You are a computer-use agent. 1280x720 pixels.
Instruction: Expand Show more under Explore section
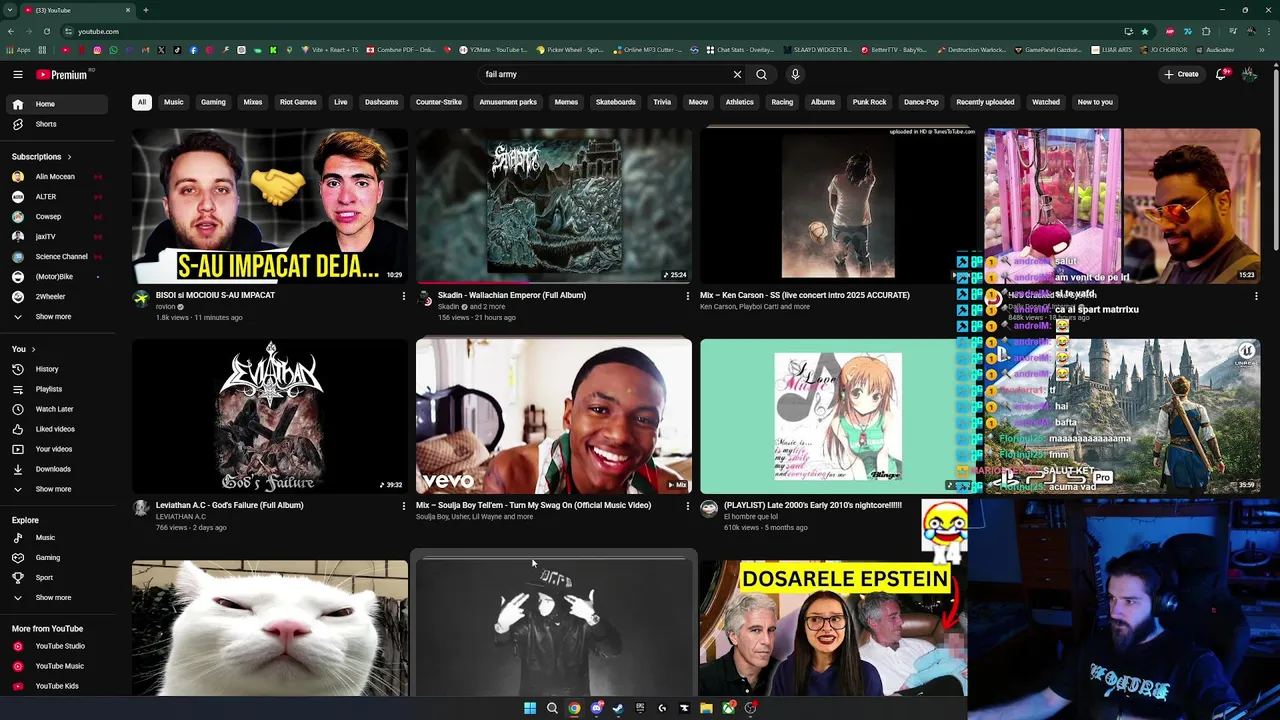tap(58, 598)
